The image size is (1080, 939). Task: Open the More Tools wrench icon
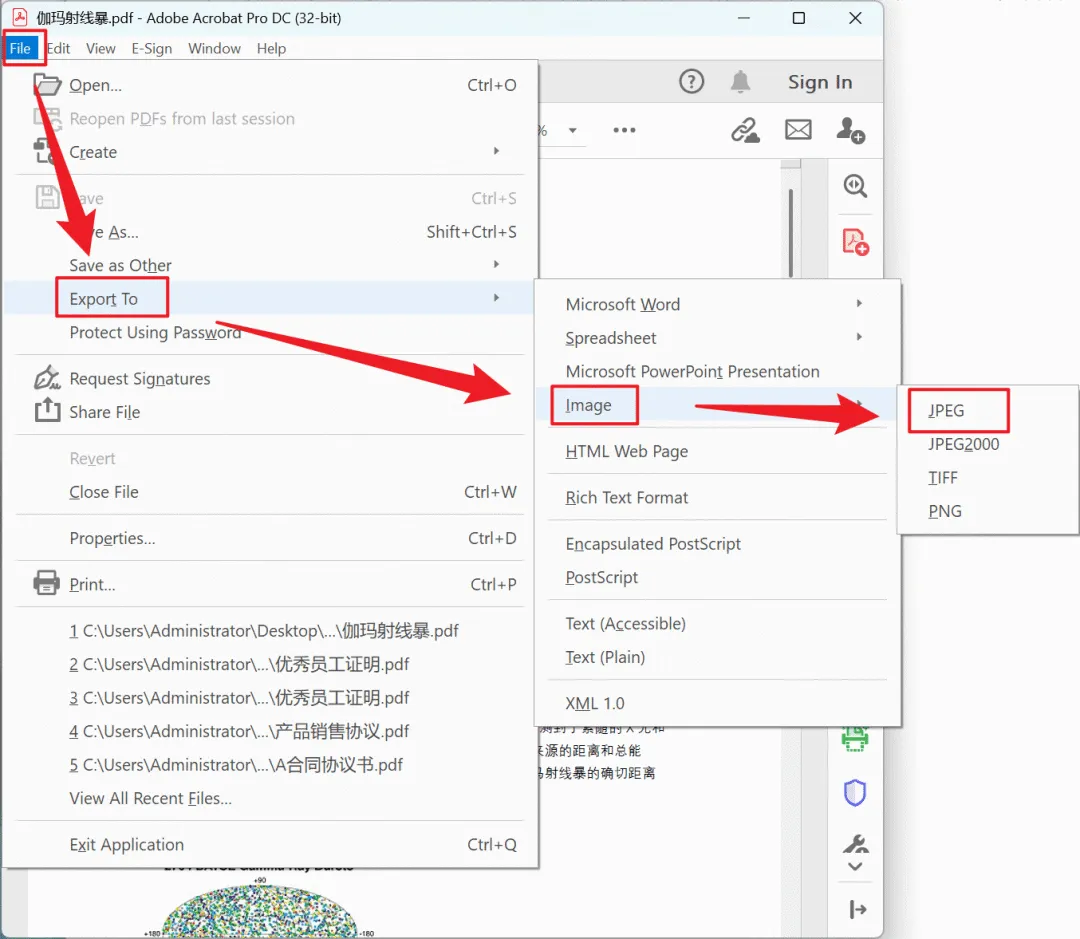click(x=855, y=844)
